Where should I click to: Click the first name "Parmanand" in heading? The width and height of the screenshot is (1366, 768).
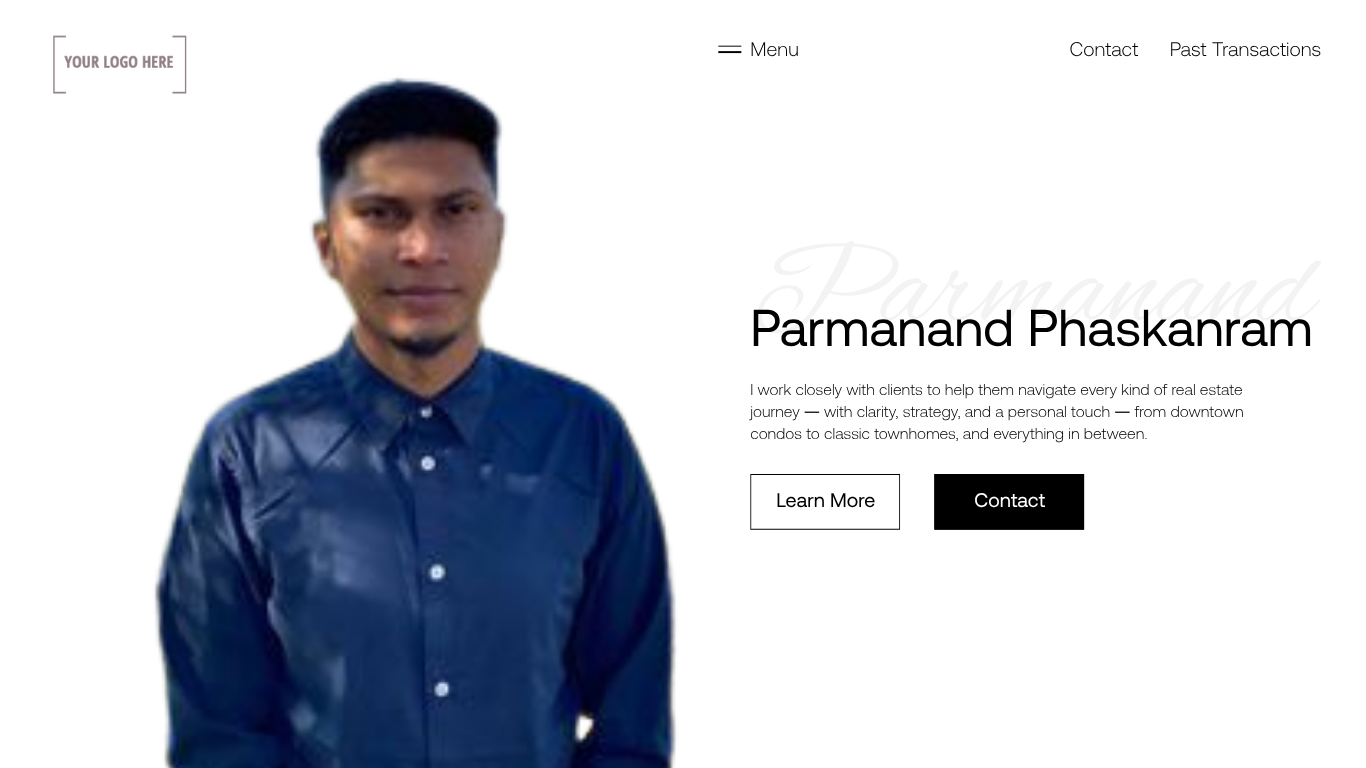(882, 329)
